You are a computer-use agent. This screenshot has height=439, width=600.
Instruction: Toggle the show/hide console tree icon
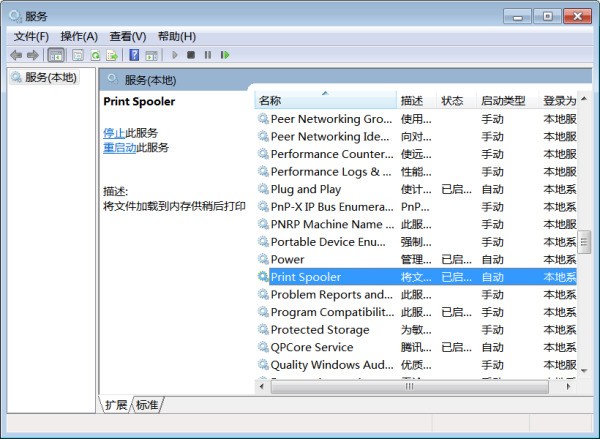click(x=56, y=55)
